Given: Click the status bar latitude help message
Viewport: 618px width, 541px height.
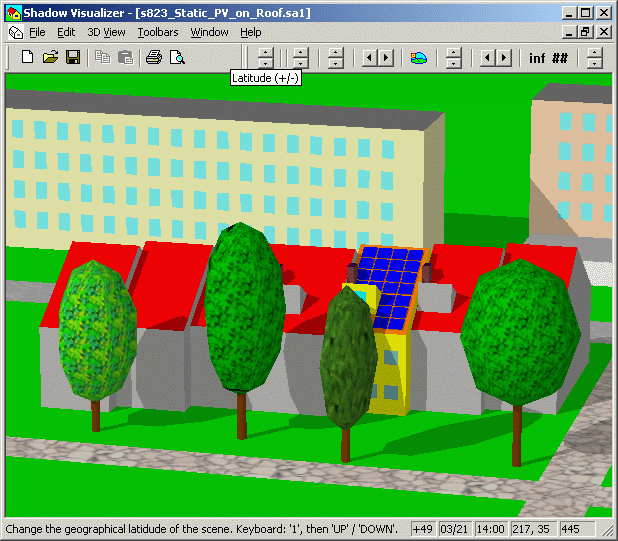Looking at the screenshot, I should [x=201, y=529].
